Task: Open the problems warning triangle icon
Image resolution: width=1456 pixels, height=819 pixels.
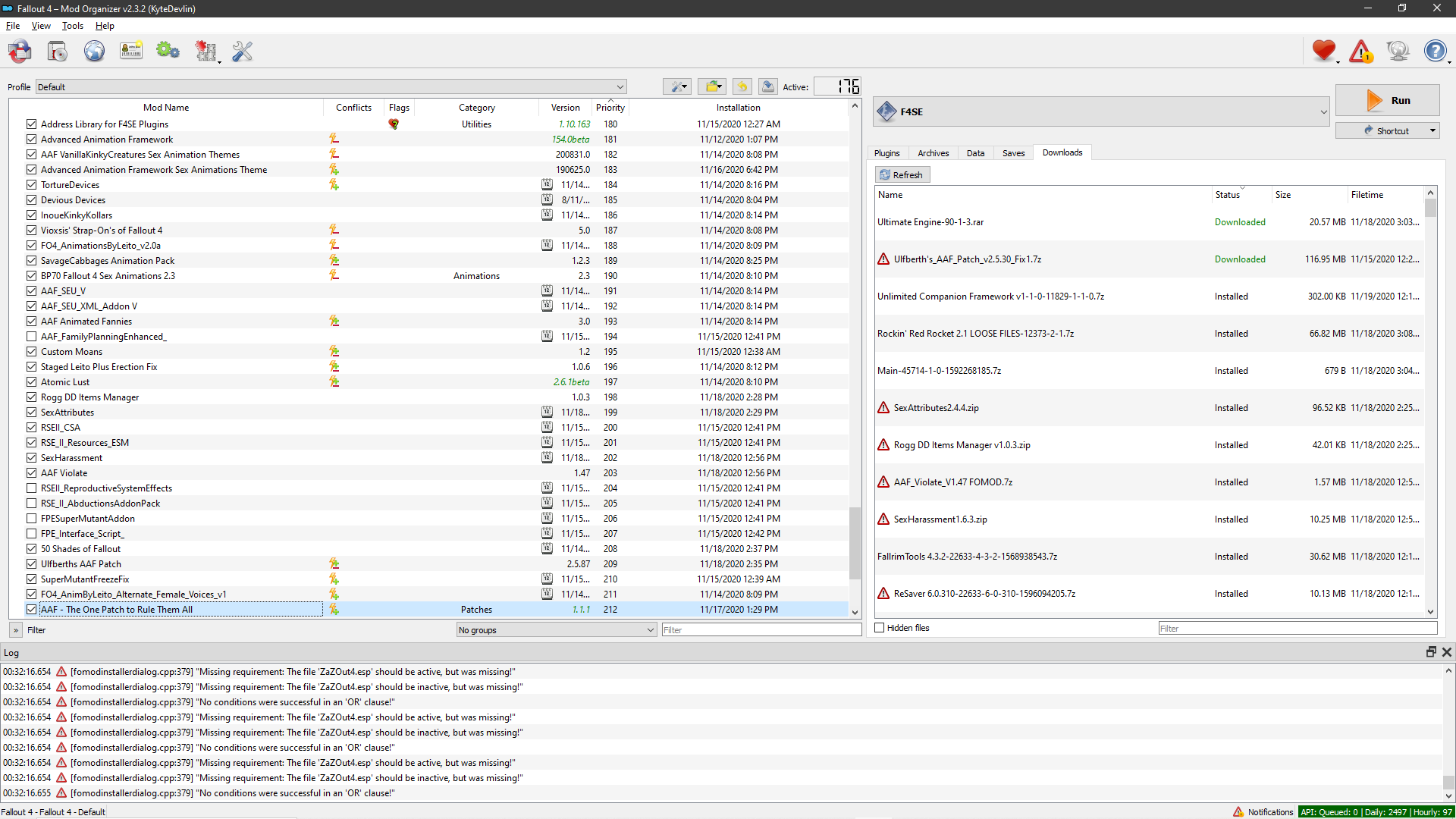Action: pos(1361,52)
